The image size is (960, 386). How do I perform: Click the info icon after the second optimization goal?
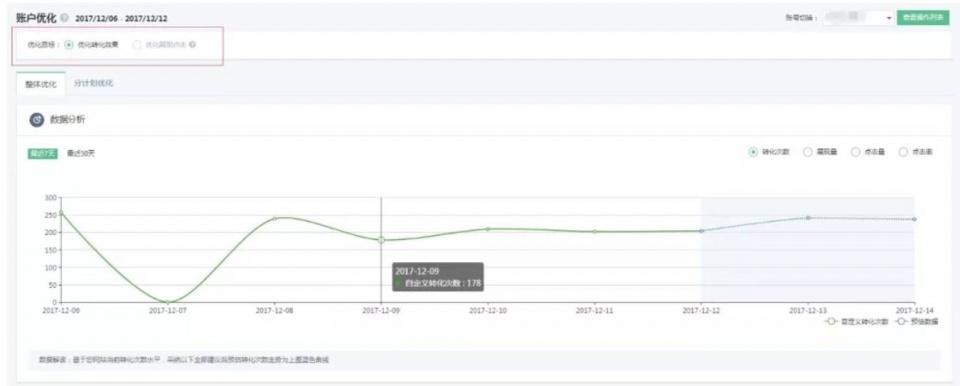(x=192, y=45)
